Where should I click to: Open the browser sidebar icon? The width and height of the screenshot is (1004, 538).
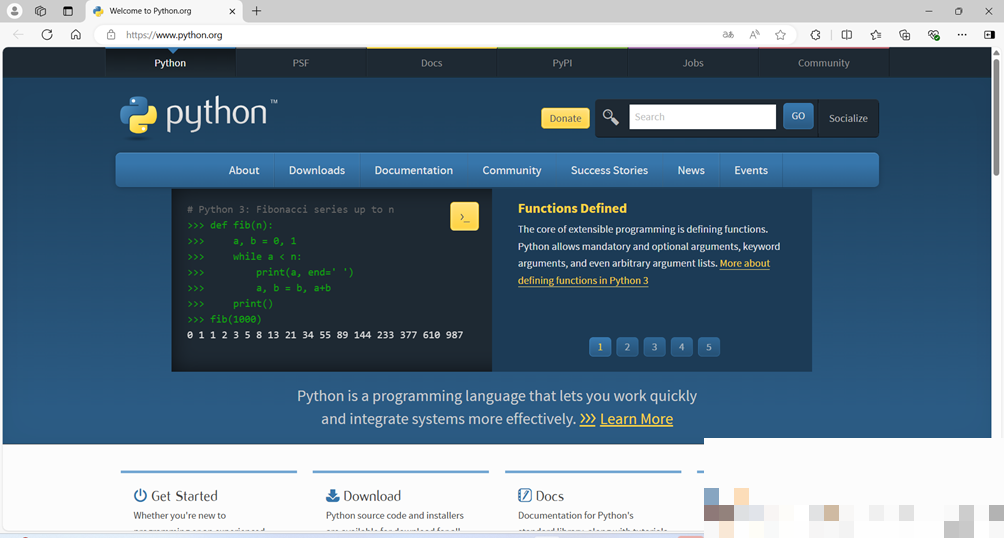[989, 35]
